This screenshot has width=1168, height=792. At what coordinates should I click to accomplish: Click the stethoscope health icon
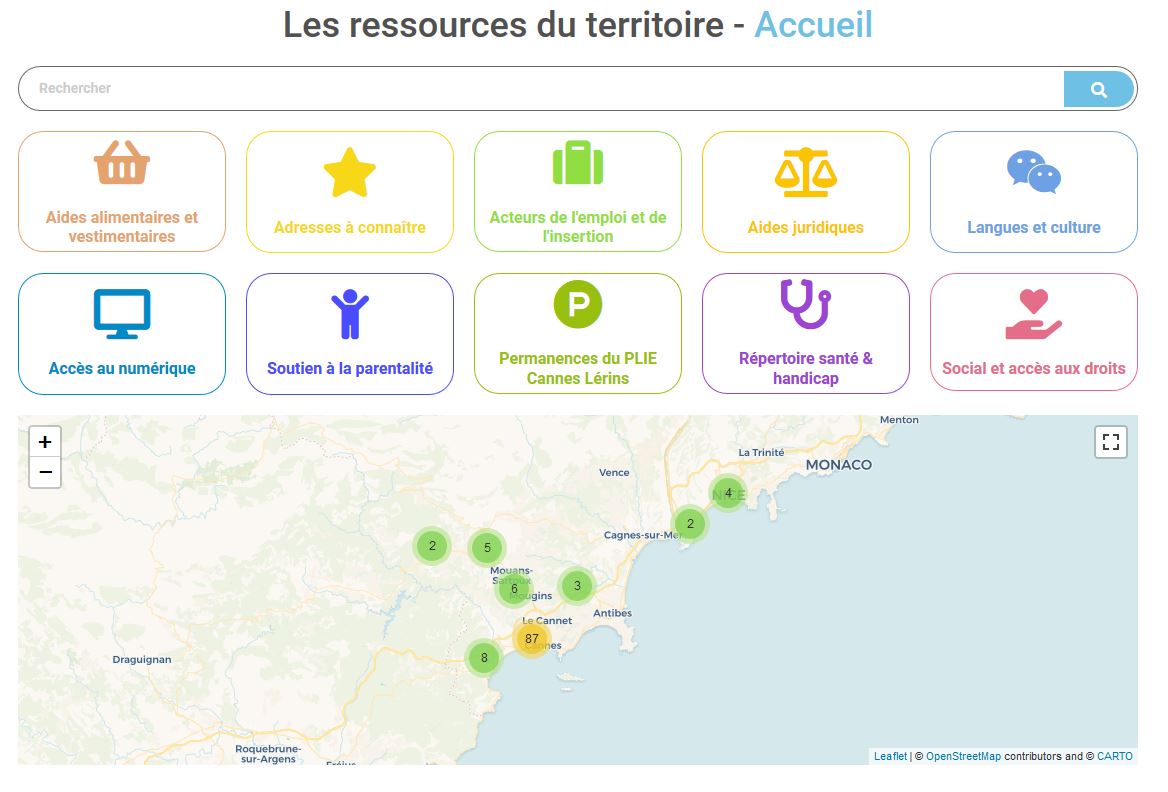pos(806,304)
